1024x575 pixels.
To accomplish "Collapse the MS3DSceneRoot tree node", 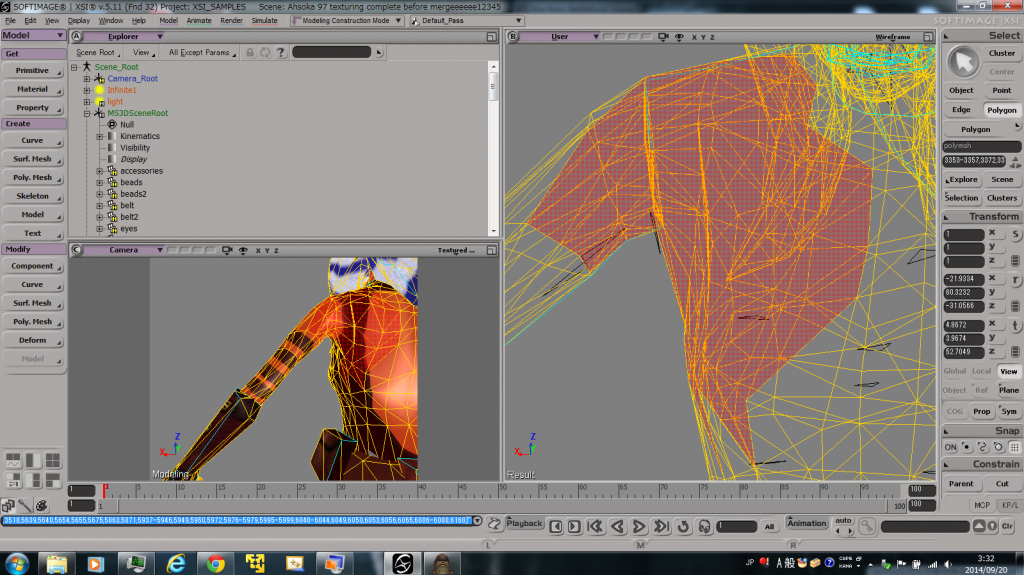I will tap(87, 113).
